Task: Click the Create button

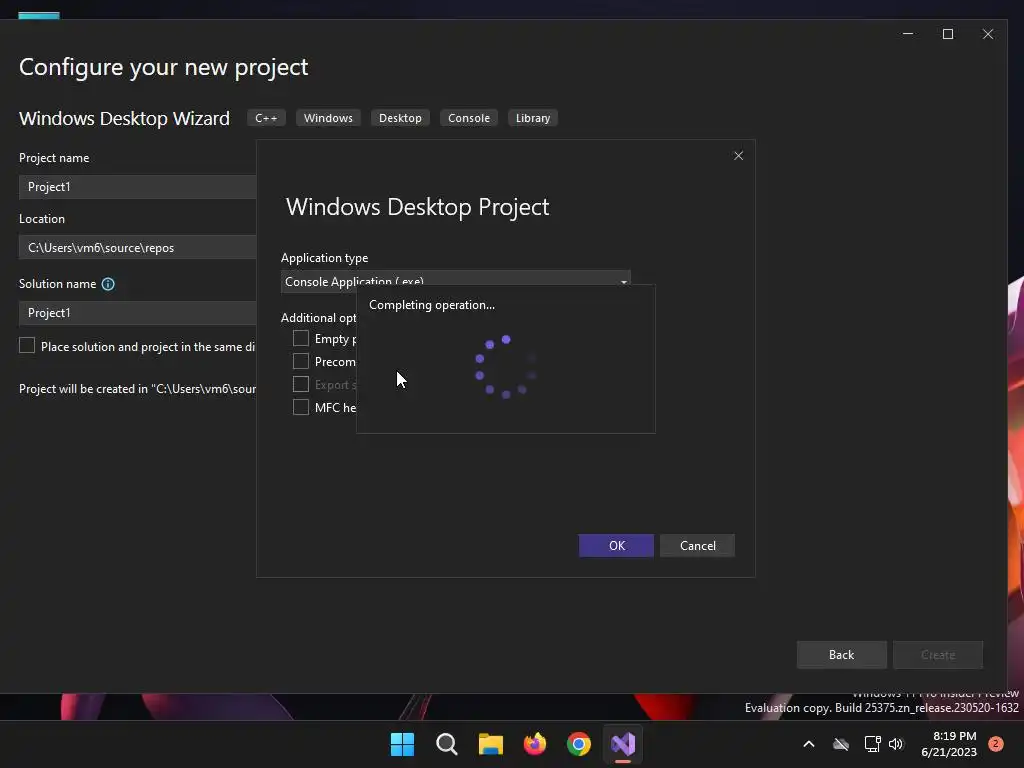Action: (x=938, y=654)
